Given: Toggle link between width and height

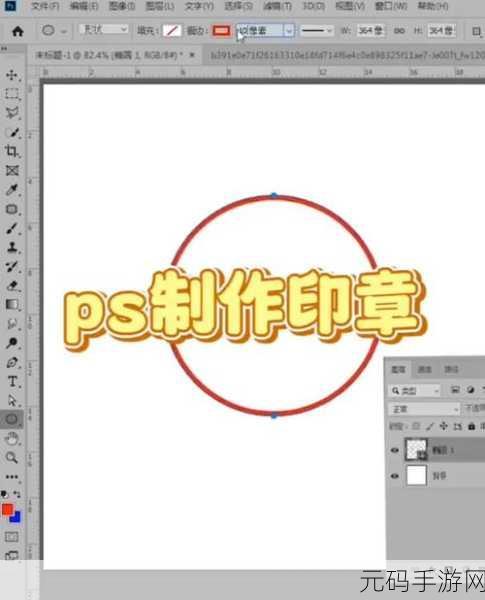Looking at the screenshot, I should [399, 31].
